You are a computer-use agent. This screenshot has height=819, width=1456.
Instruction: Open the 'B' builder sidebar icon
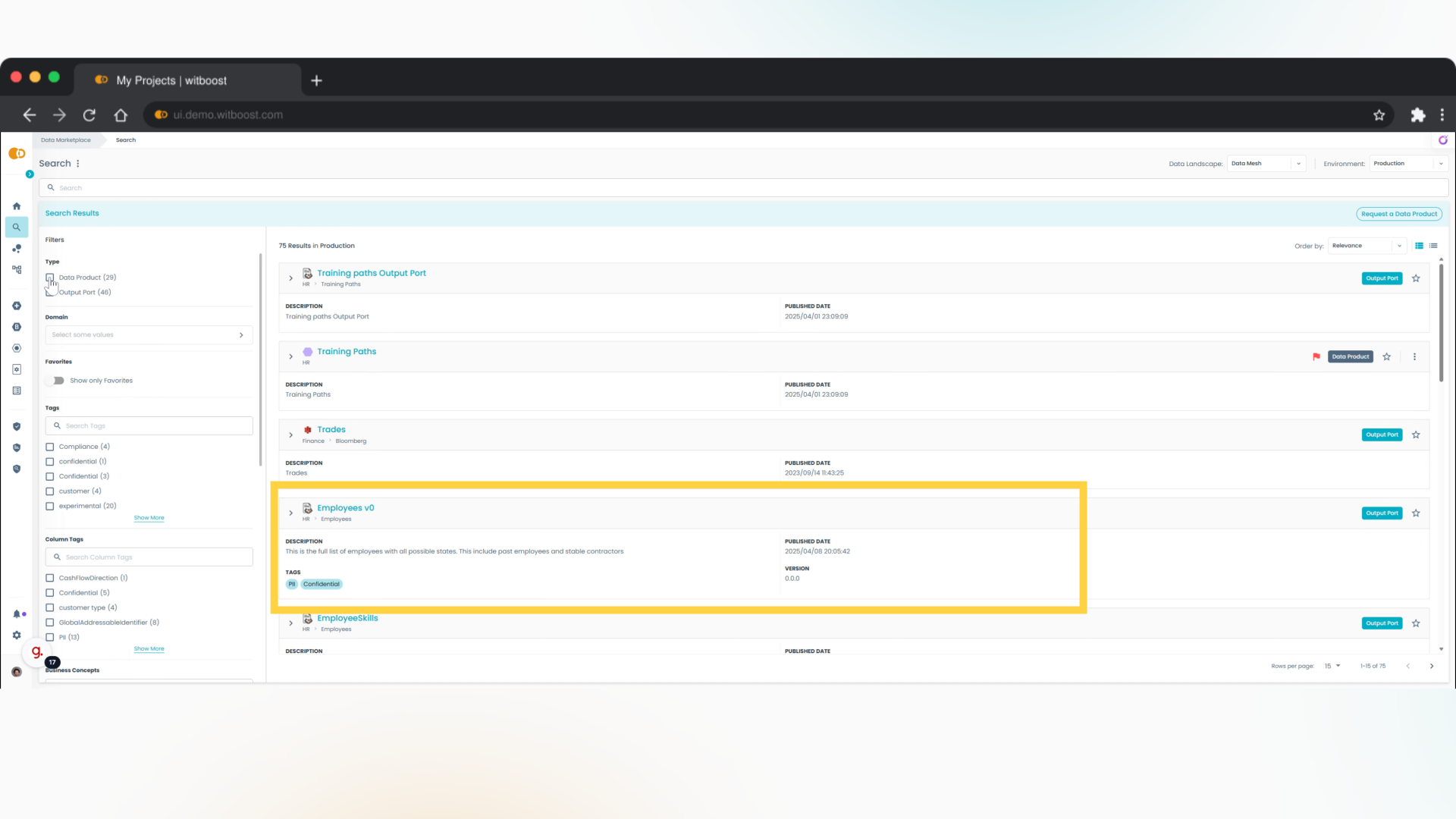(x=17, y=328)
